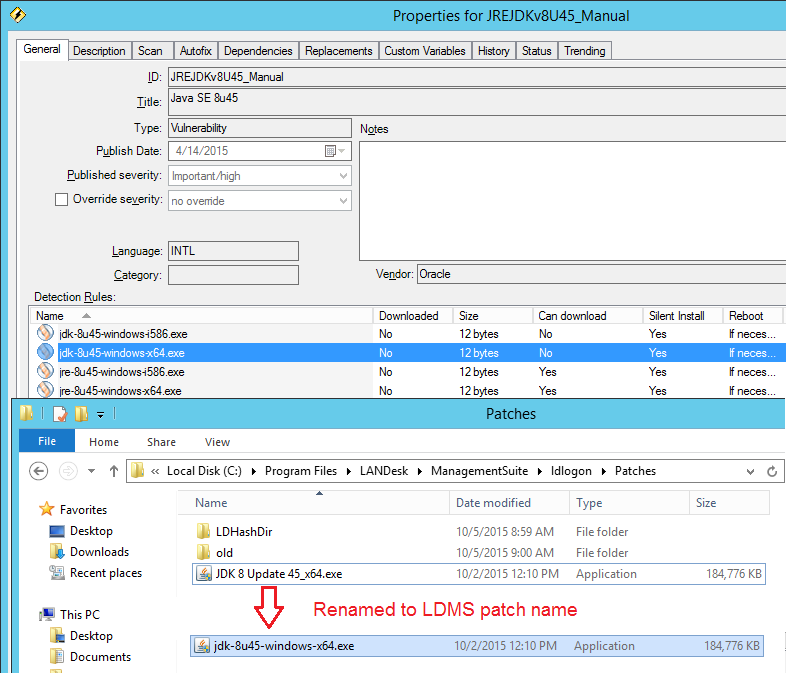Click the jre-8u45-windows-i586.exe rule icon
786x673 pixels.
point(46,372)
